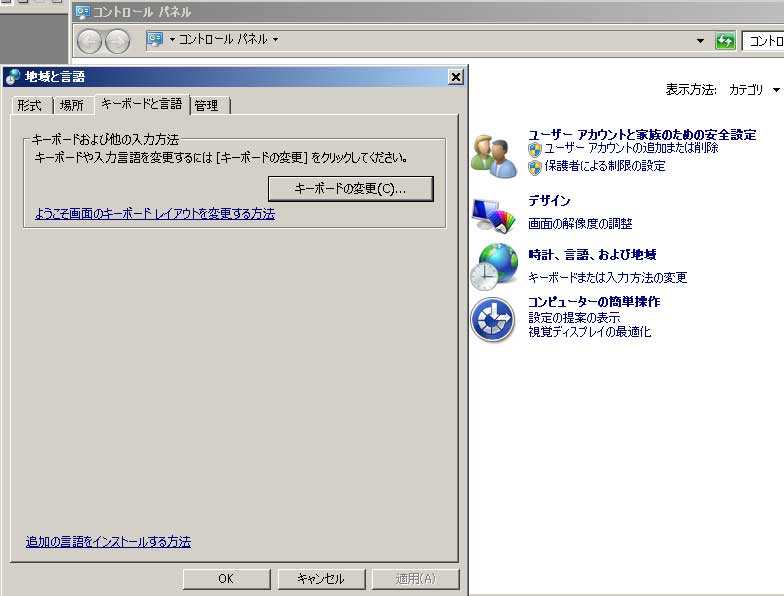Click the Design category monitor icon
The width and height of the screenshot is (784, 596).
point(495,212)
